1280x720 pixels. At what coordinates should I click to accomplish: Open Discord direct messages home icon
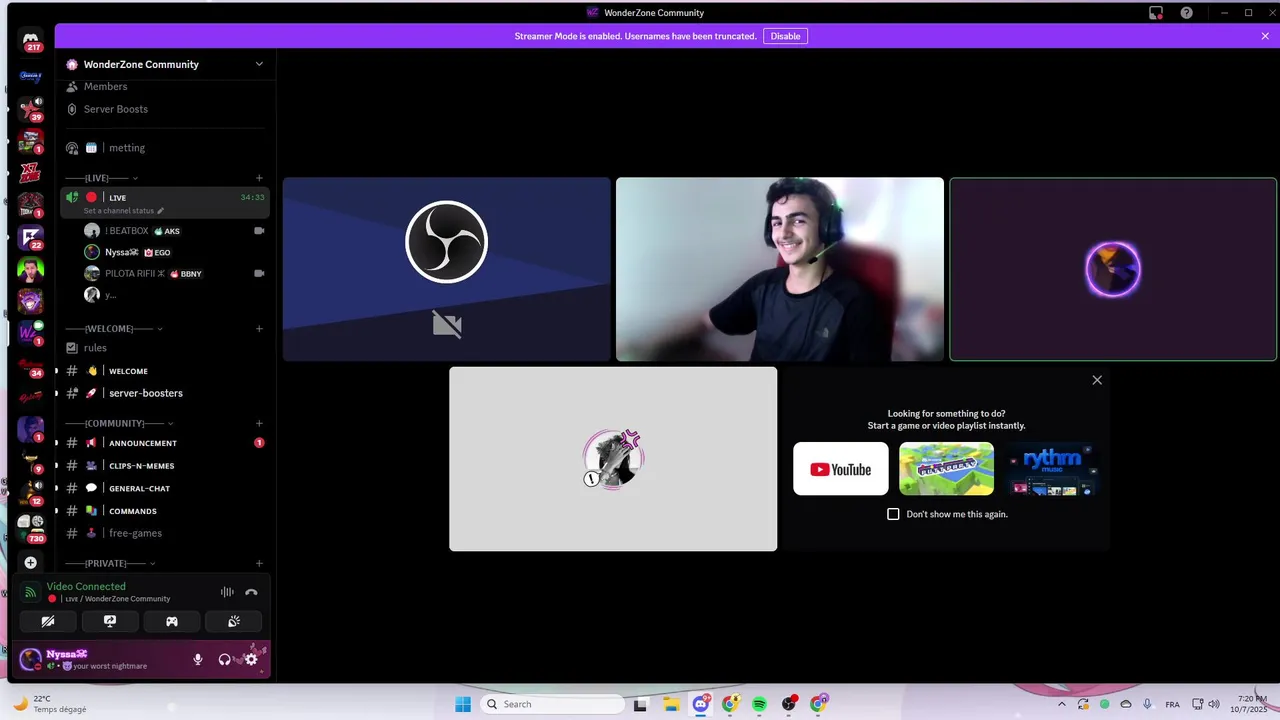click(x=31, y=41)
